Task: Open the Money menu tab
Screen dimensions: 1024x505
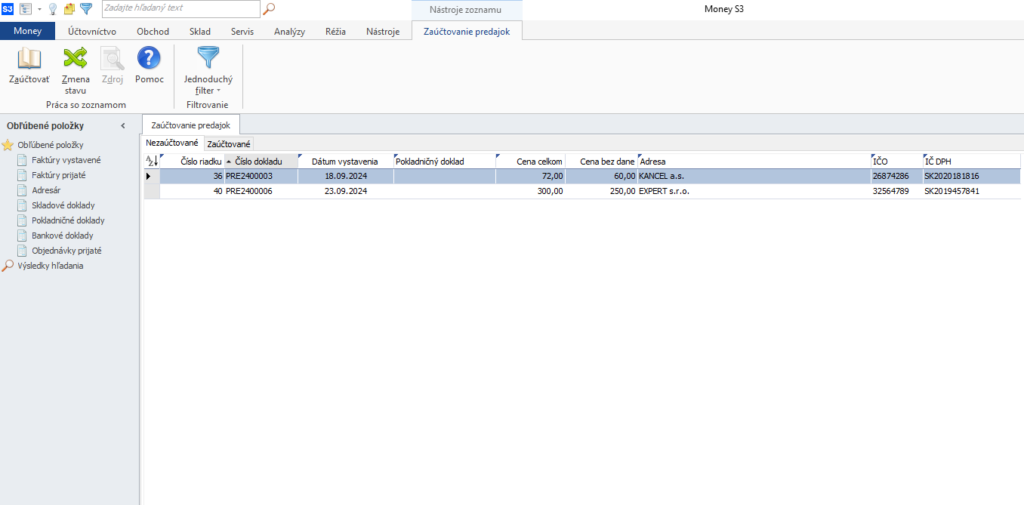Action: click(27, 31)
